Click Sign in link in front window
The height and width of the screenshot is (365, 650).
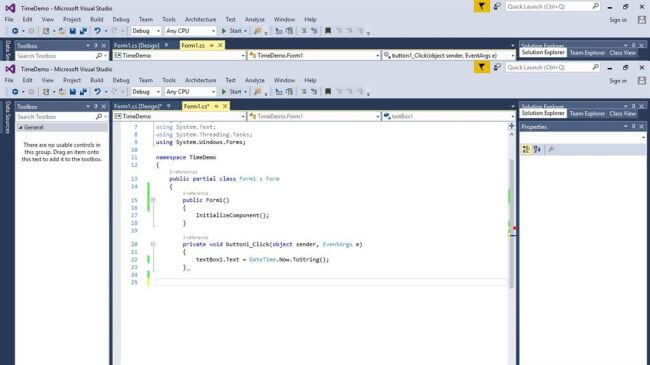tap(618, 81)
